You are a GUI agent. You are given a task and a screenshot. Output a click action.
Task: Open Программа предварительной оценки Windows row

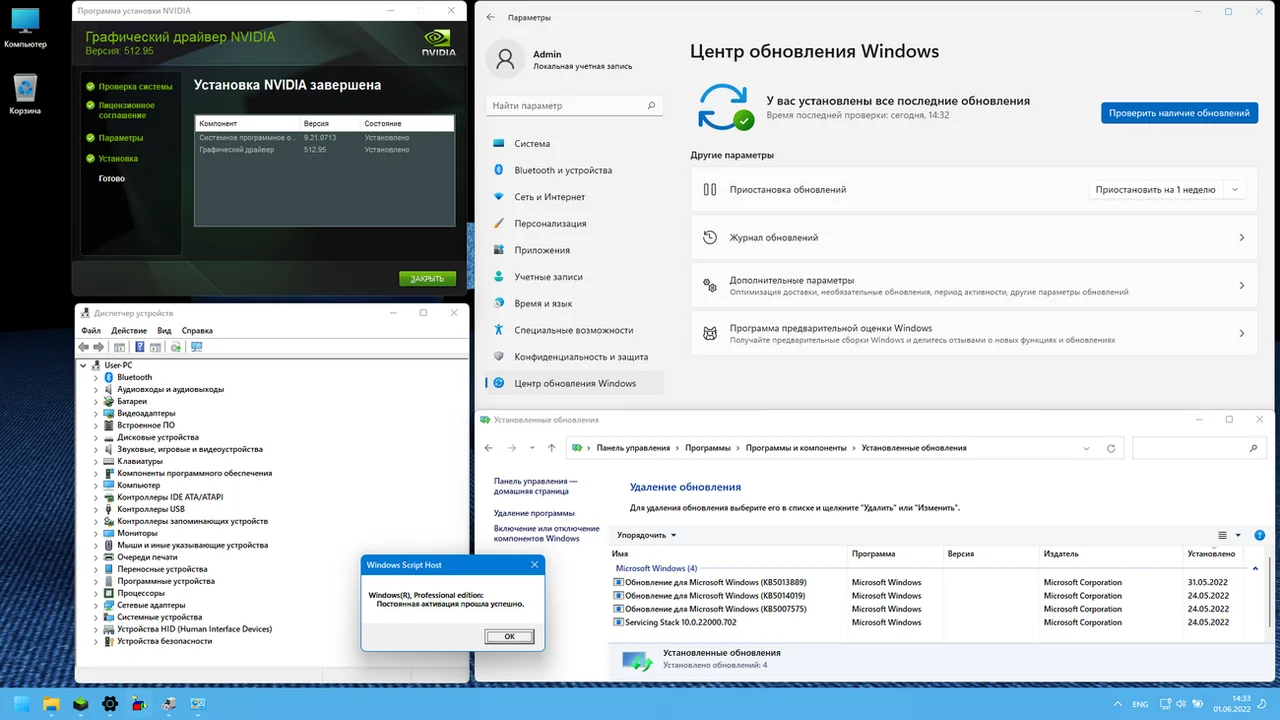tap(974, 333)
